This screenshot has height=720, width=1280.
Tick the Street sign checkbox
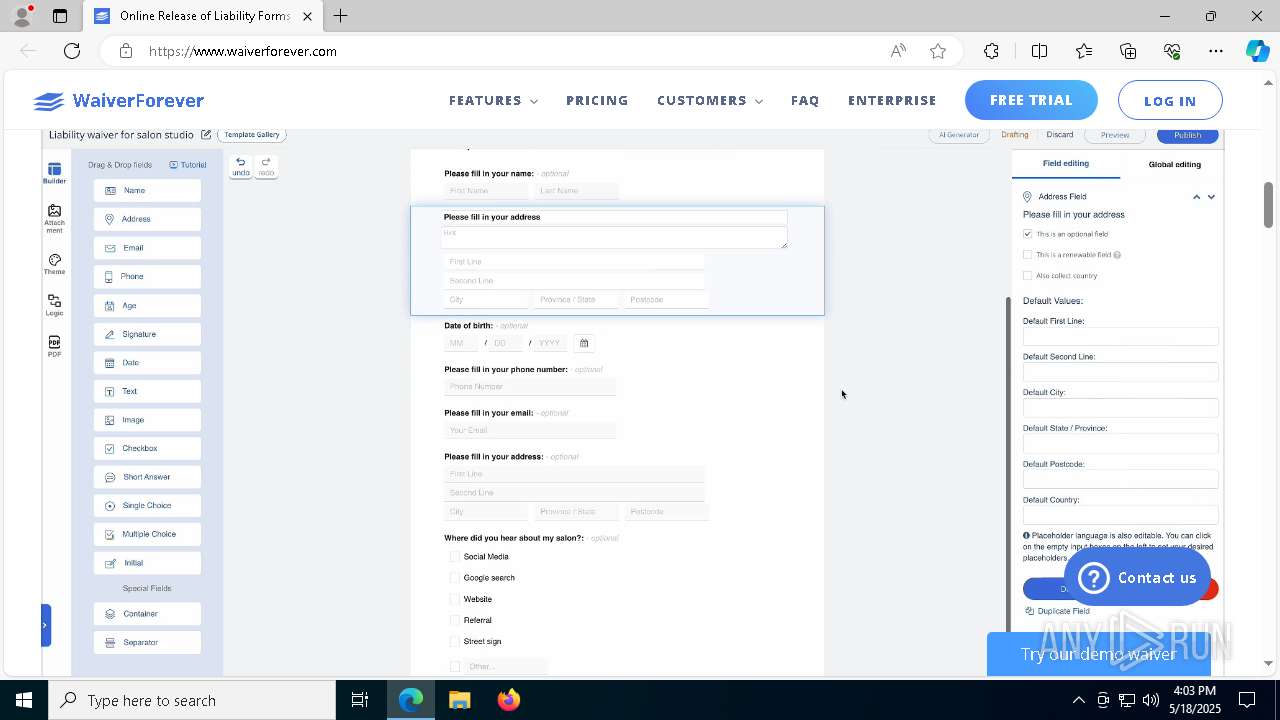pyautogui.click(x=455, y=641)
